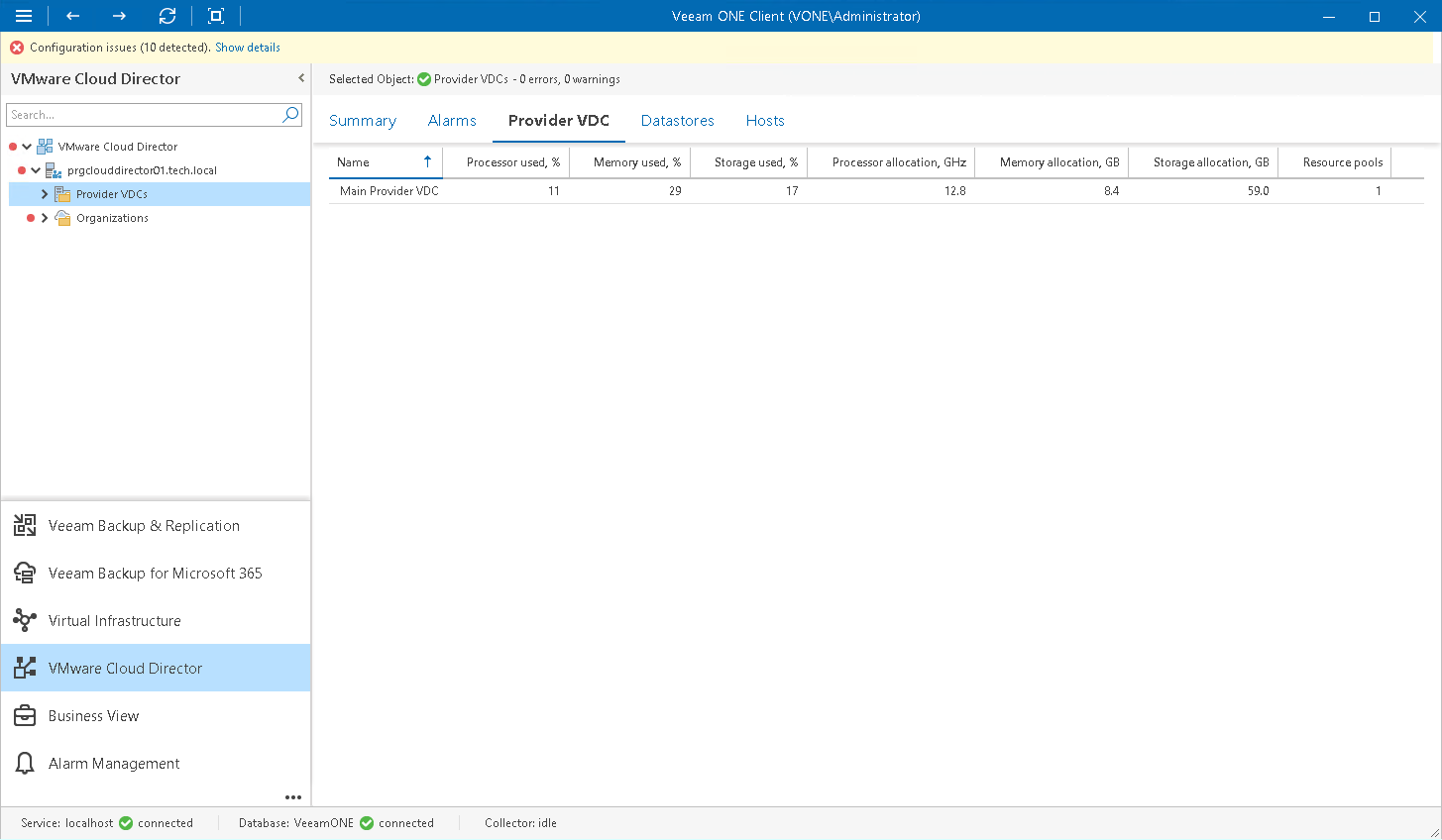Image resolution: width=1442 pixels, height=840 pixels.
Task: Open the Hosts tab
Action: click(x=765, y=121)
